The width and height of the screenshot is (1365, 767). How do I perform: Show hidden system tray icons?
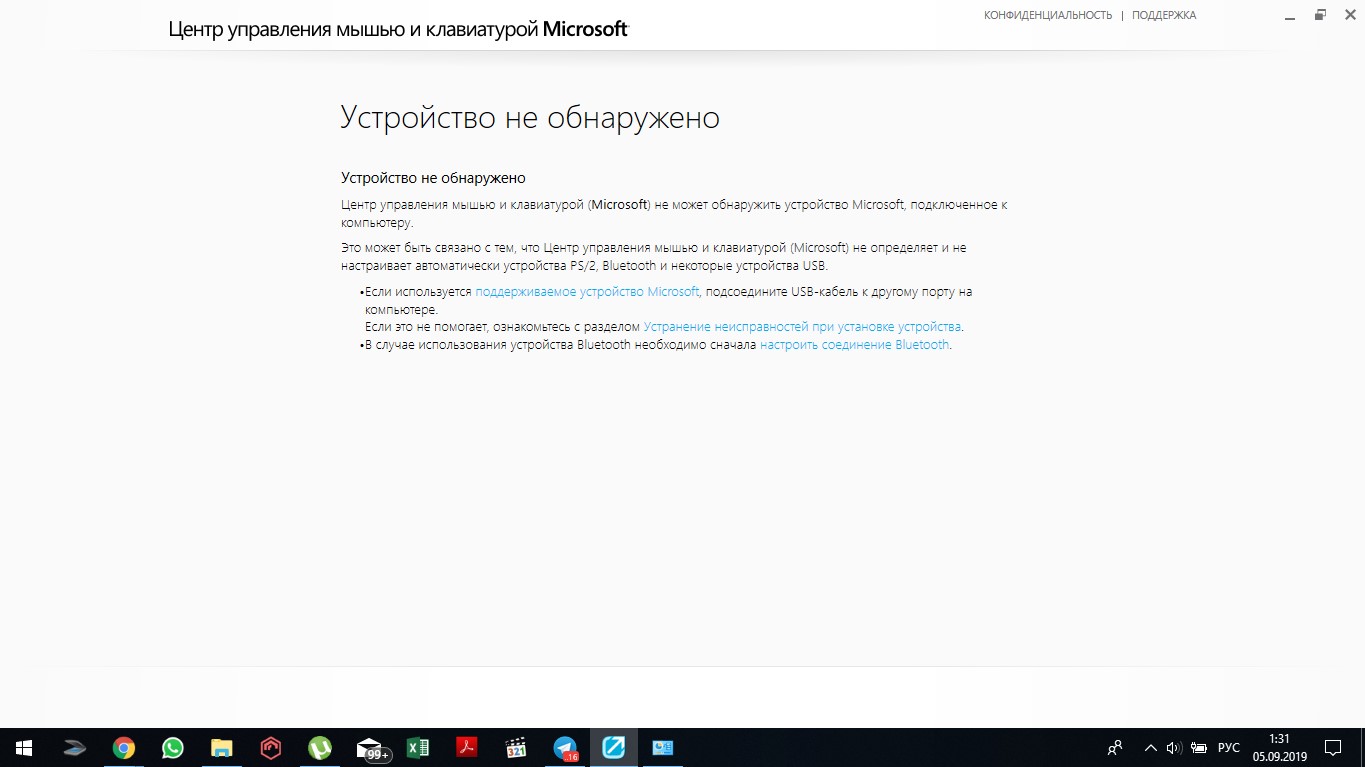pos(1151,748)
